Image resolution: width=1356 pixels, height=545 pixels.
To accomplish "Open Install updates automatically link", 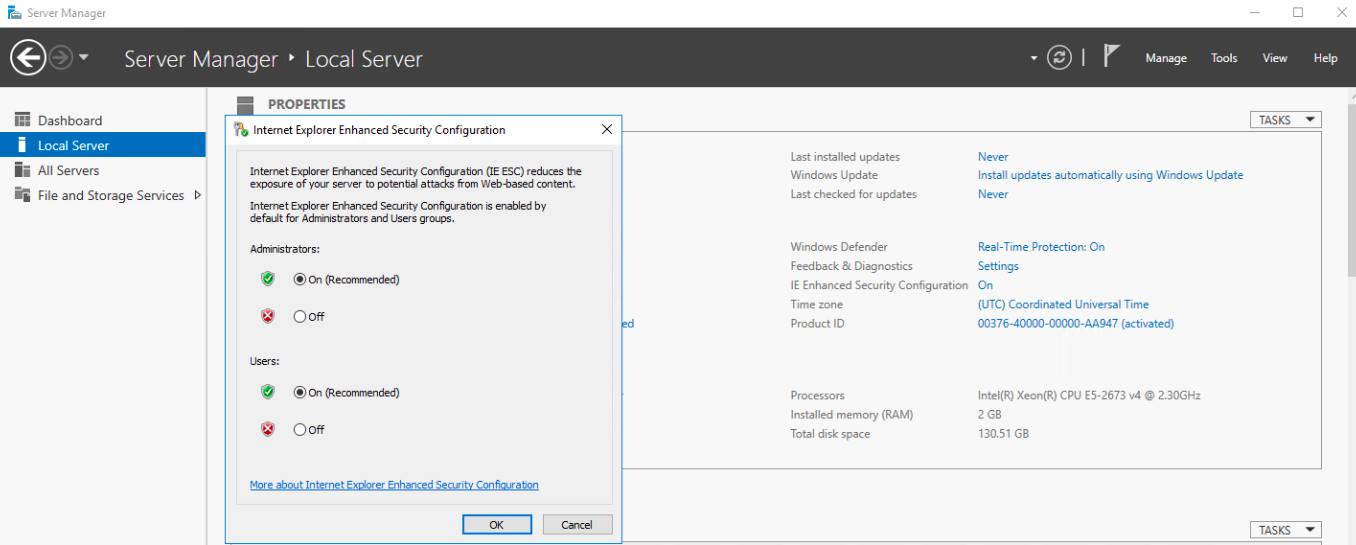I will pyautogui.click(x=1111, y=175).
